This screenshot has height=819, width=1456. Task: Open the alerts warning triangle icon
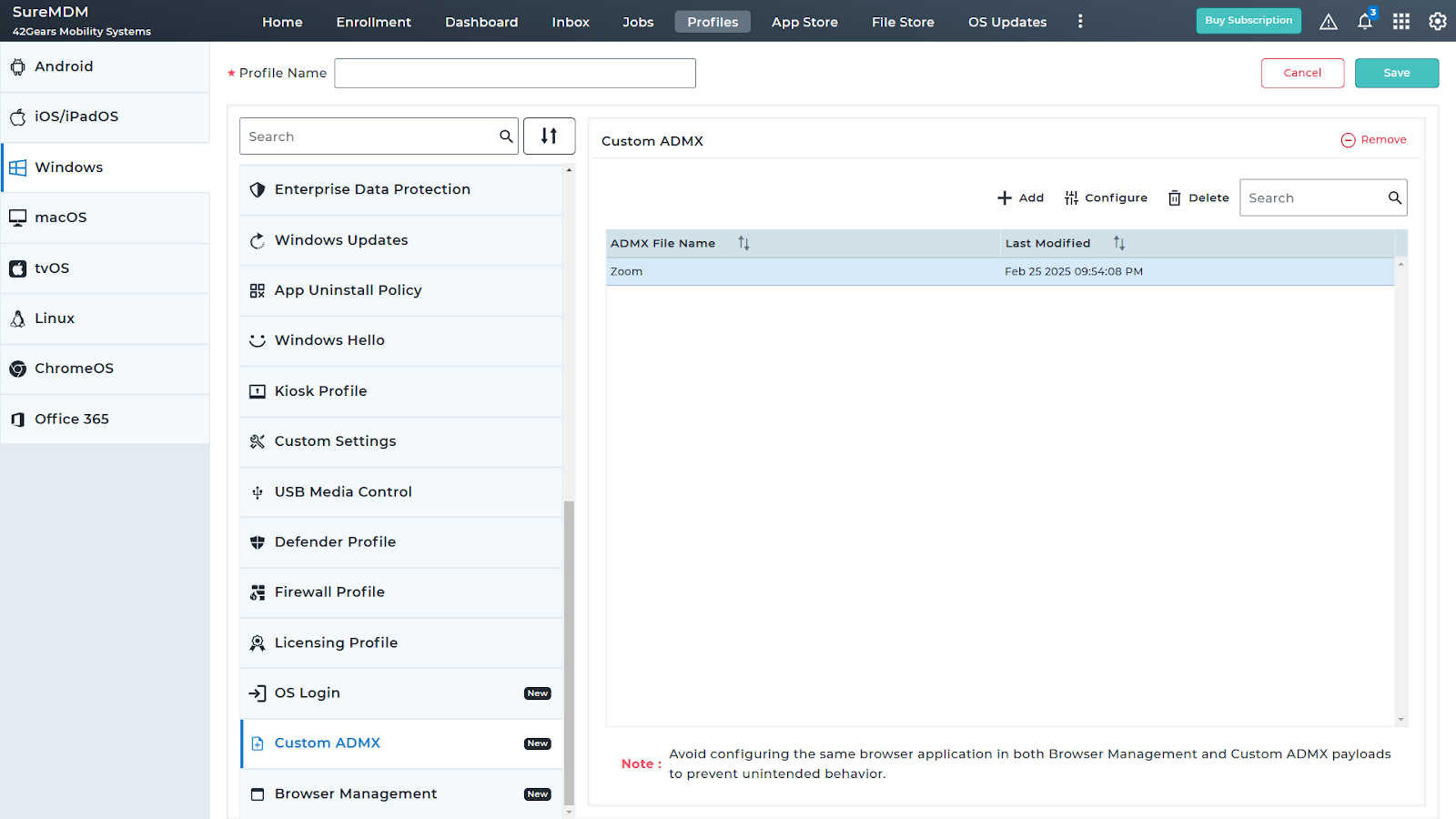point(1329,22)
